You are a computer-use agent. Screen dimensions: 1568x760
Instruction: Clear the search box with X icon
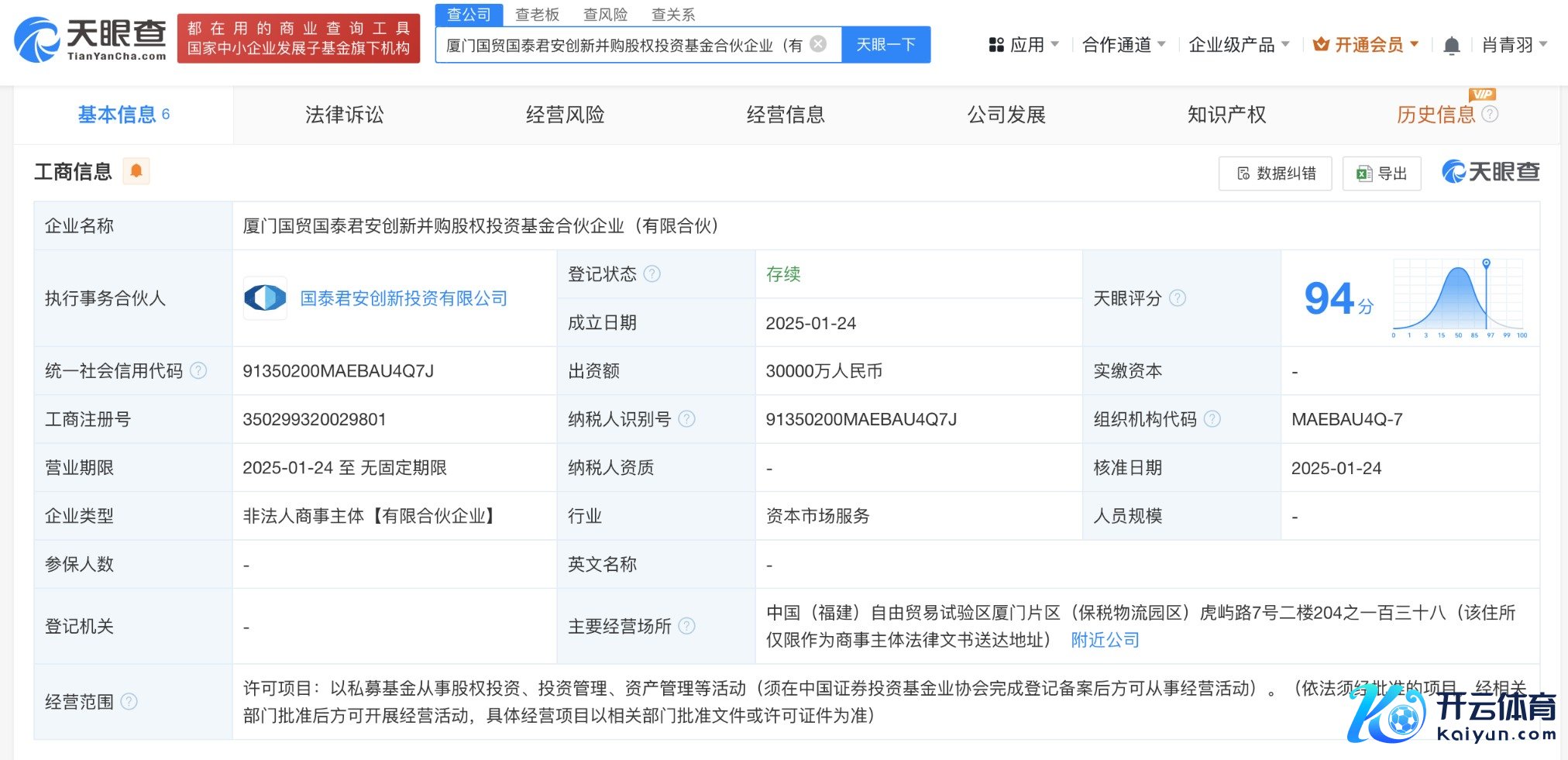pos(818,44)
